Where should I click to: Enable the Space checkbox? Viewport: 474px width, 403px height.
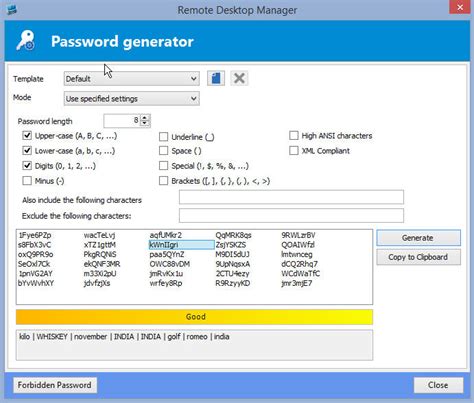pyautogui.click(x=163, y=151)
